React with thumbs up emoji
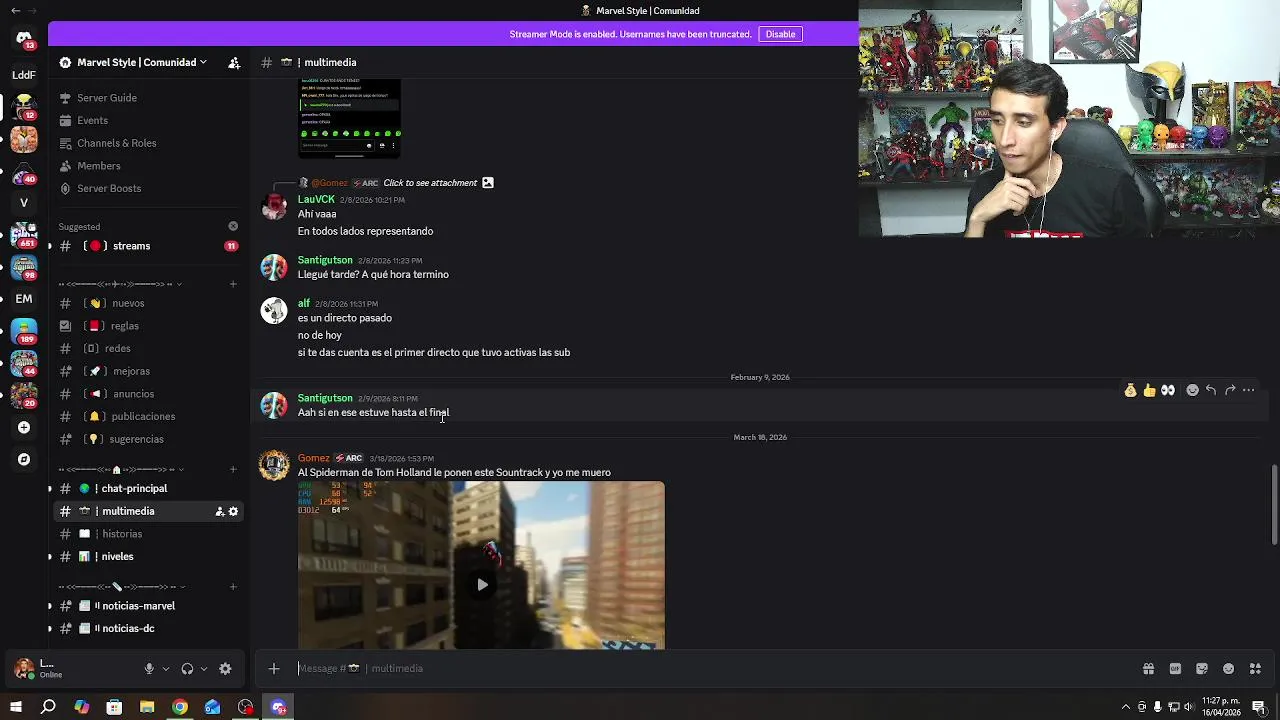The width and height of the screenshot is (1280, 720). pyautogui.click(x=1149, y=390)
